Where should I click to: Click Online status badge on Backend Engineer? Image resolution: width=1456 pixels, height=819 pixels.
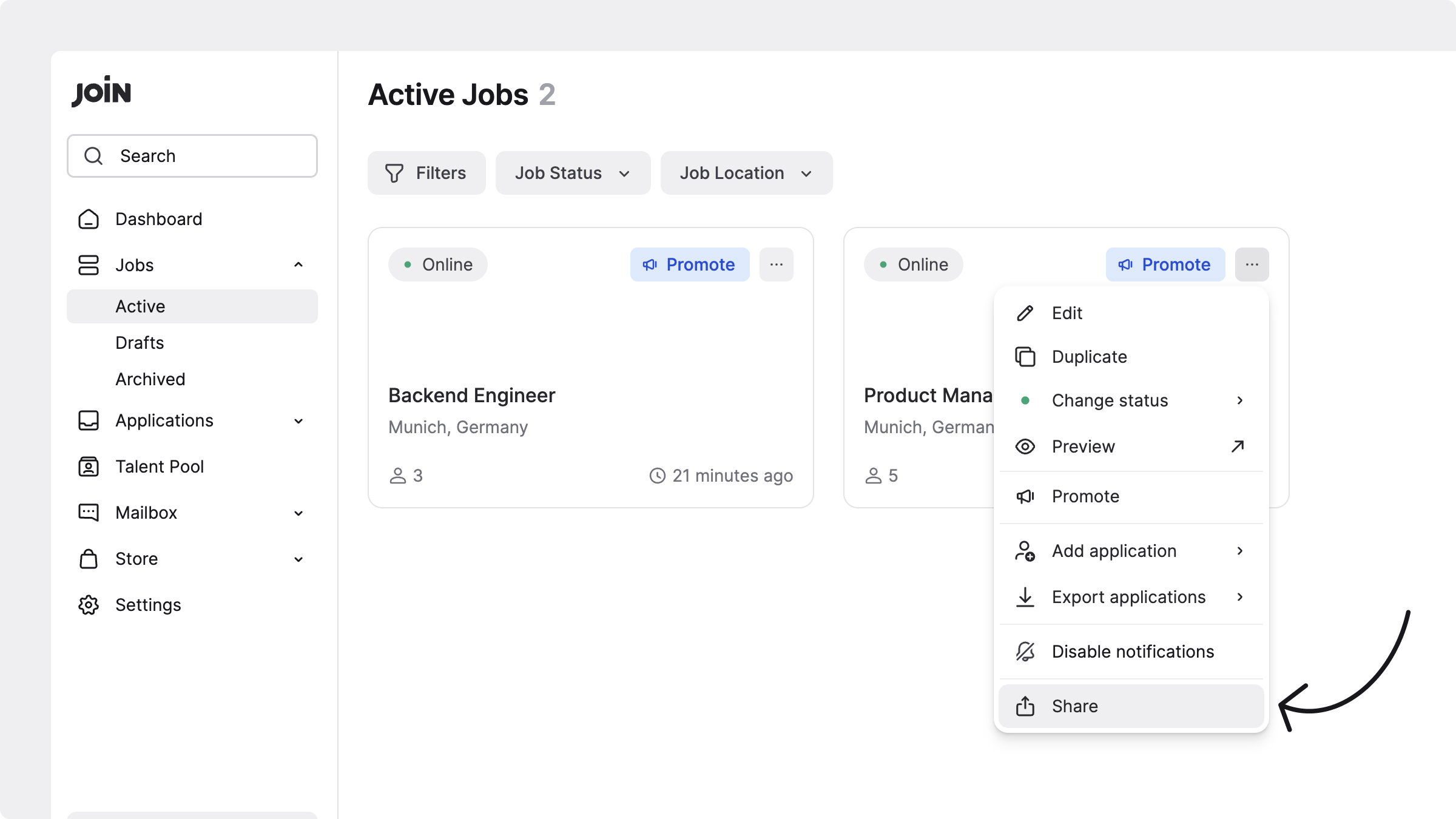(x=437, y=265)
